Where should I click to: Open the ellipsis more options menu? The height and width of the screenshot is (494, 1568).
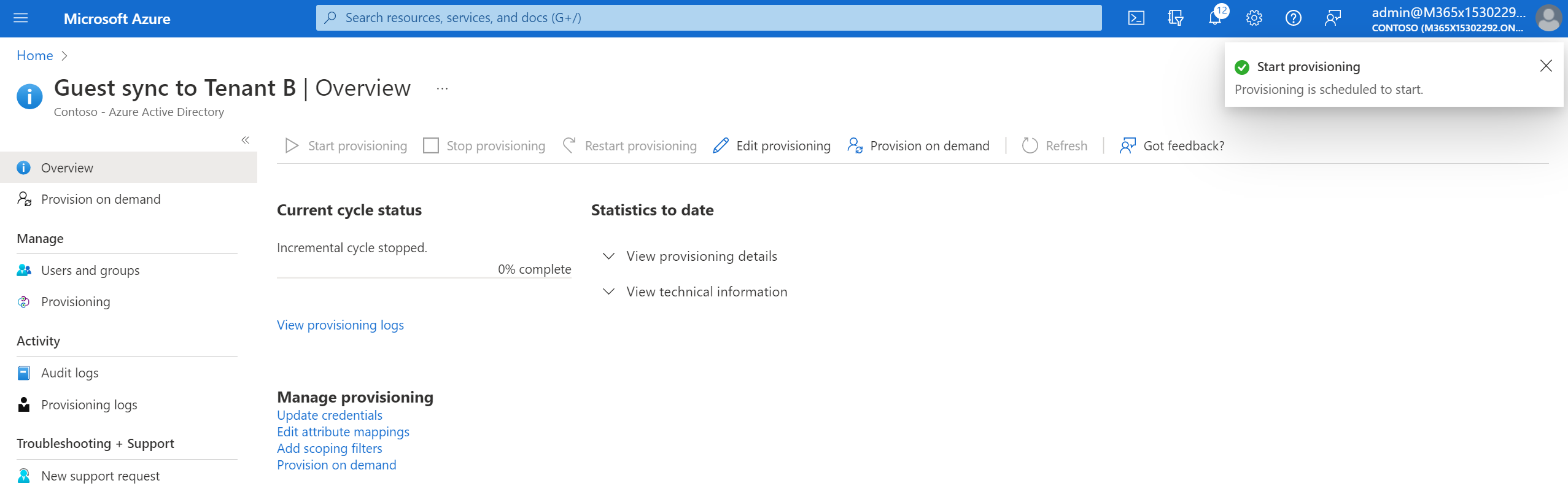click(x=442, y=88)
